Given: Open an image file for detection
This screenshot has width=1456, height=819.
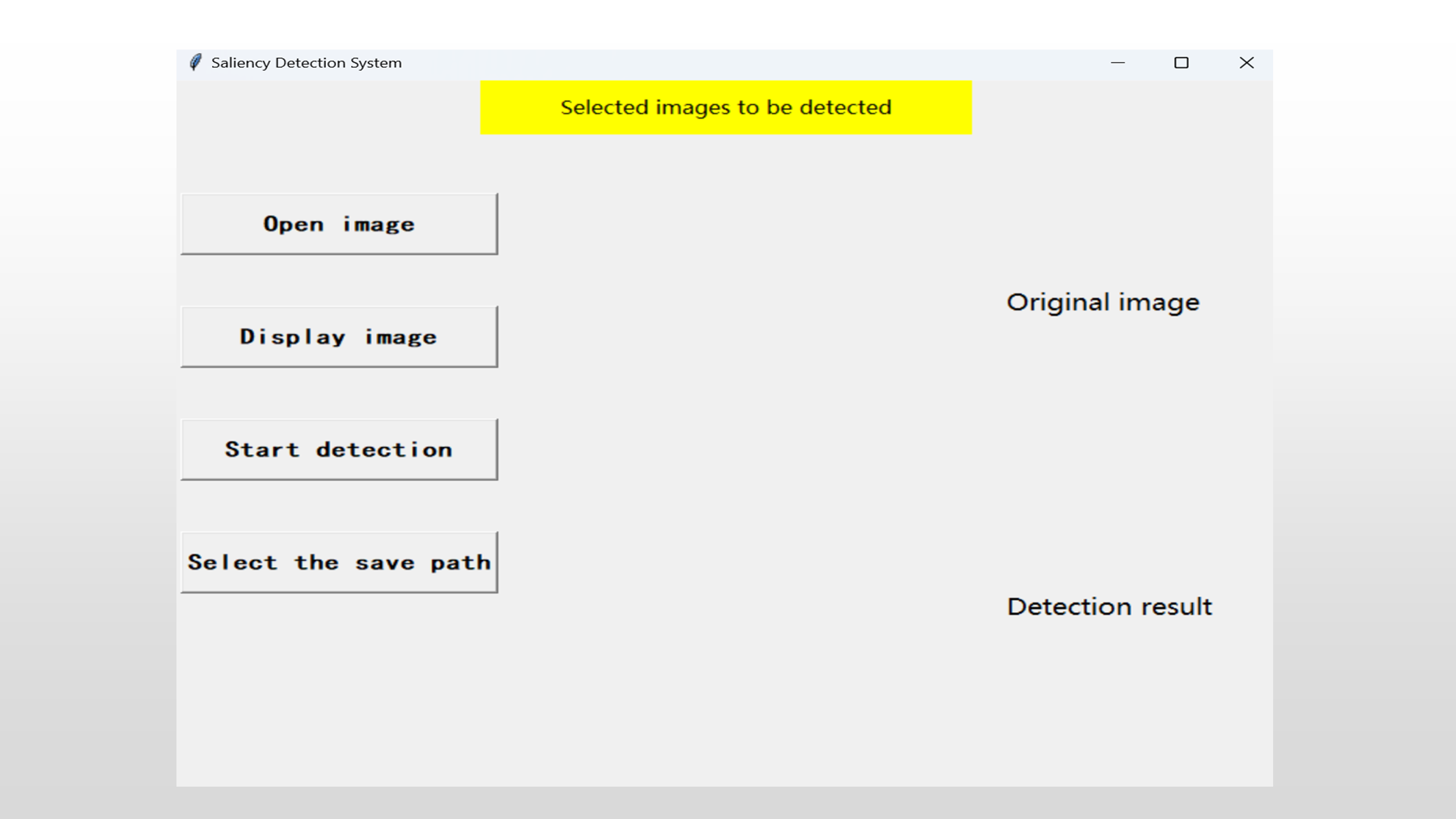Looking at the screenshot, I should (339, 224).
